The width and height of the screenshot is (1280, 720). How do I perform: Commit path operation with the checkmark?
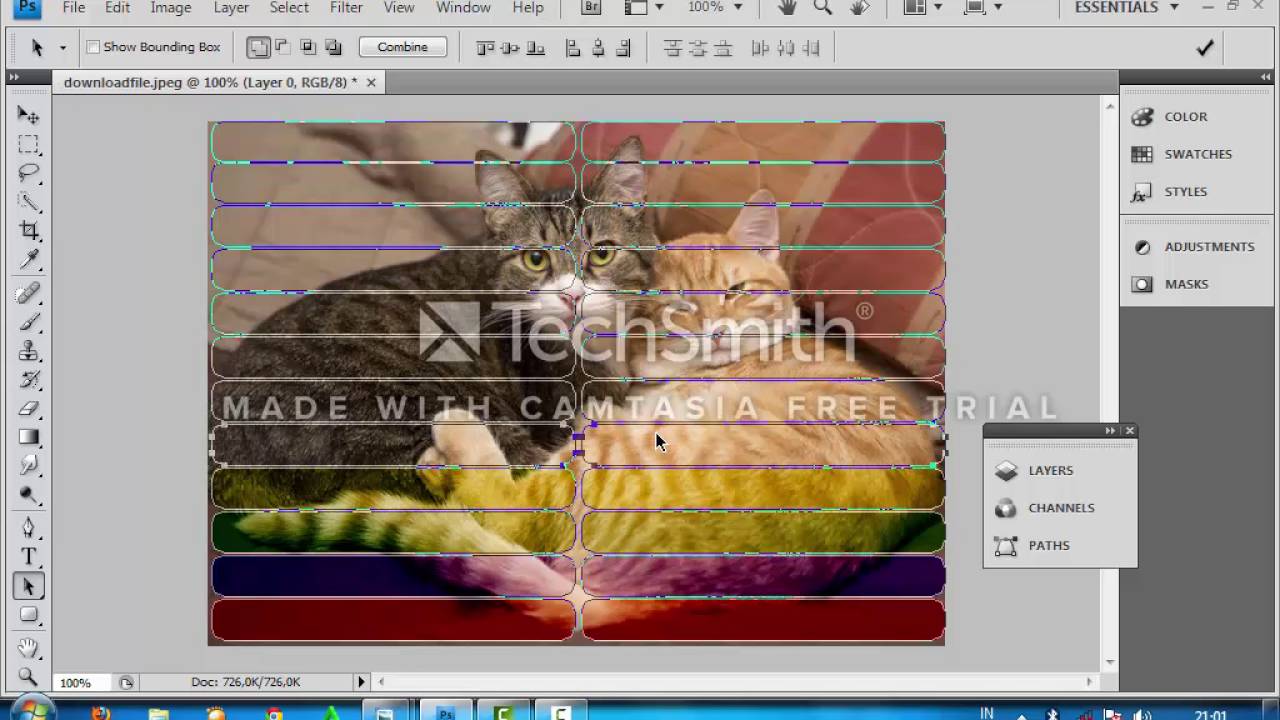1205,47
